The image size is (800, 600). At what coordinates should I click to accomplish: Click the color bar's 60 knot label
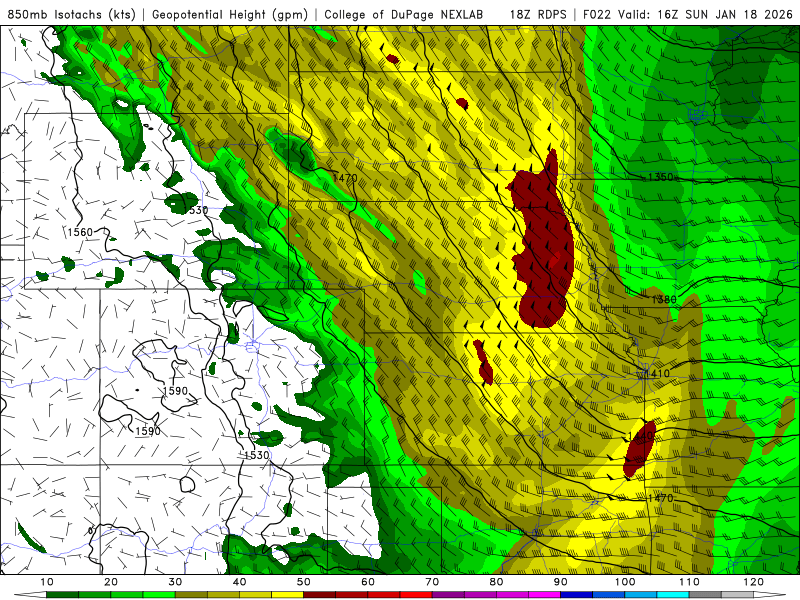(x=368, y=582)
